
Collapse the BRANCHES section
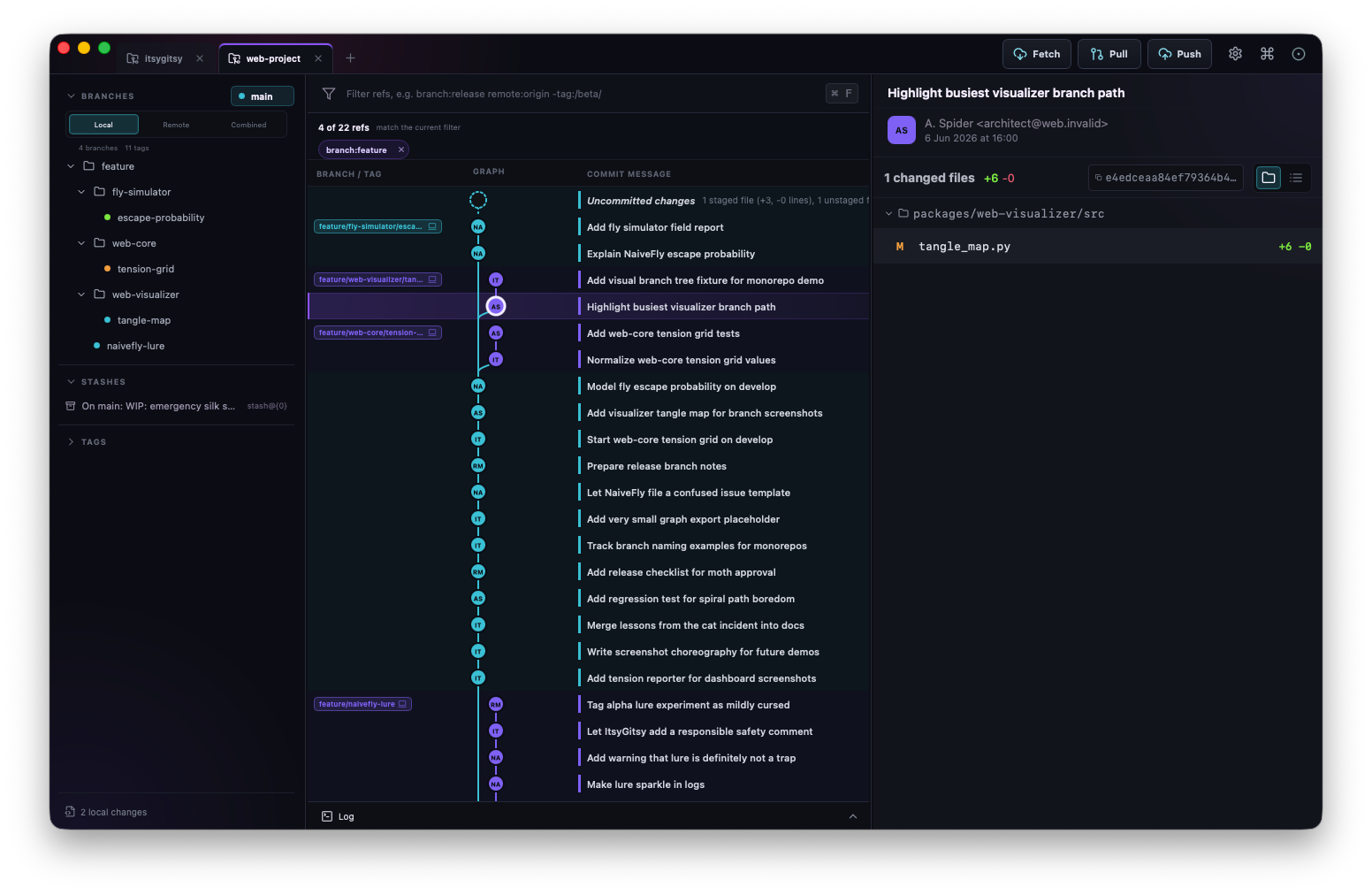tap(71, 96)
